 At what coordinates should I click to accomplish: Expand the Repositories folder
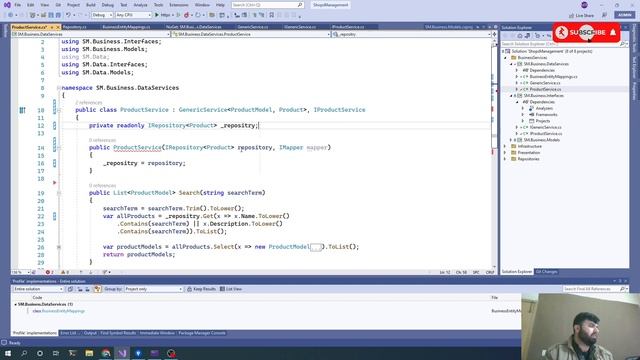505,159
